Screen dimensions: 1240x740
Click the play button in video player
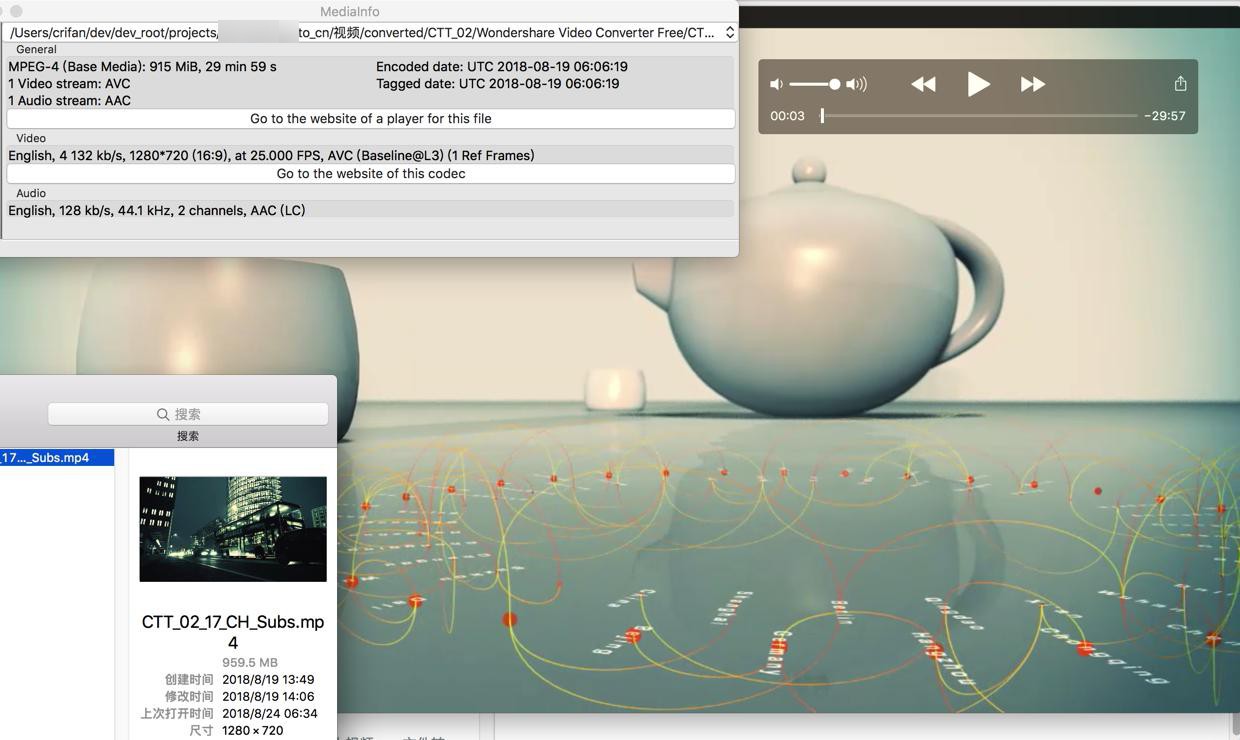coord(978,84)
